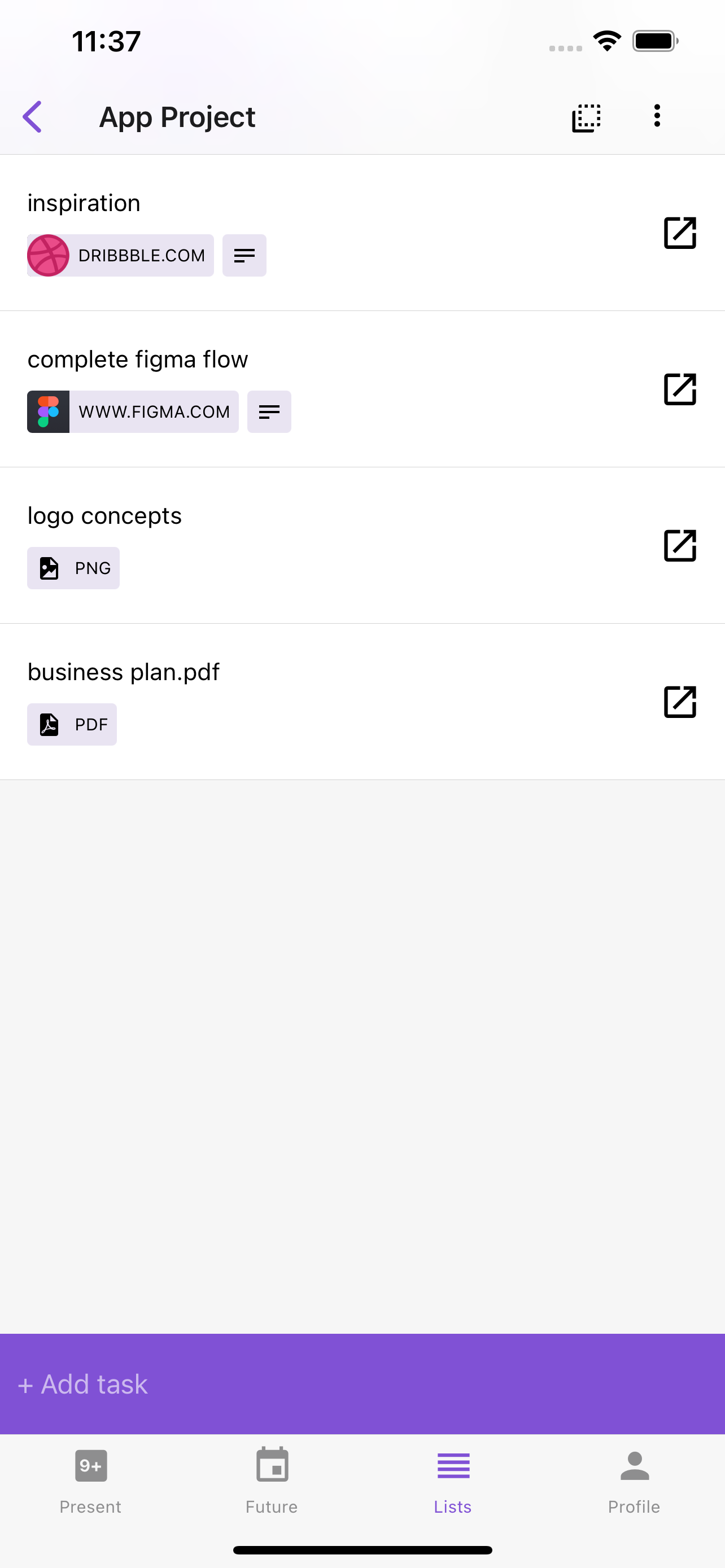Switch to the Future calendar tab
The width and height of the screenshot is (725, 1568).
272,1481
